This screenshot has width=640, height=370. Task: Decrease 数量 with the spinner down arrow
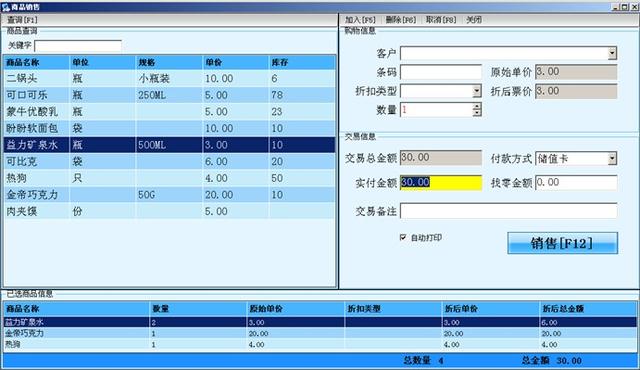tap(477, 113)
